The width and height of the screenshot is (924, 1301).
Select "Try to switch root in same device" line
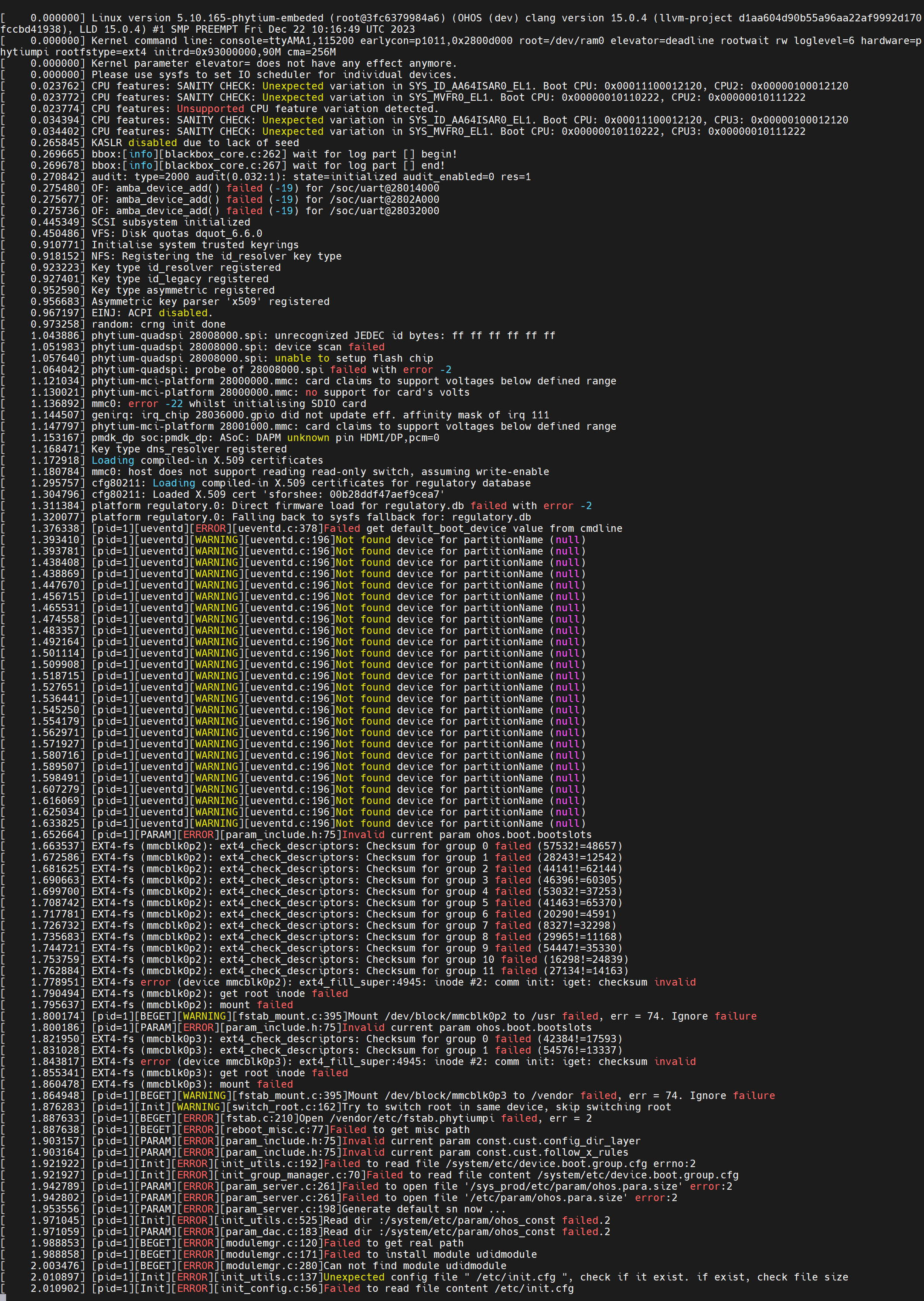pos(336,1107)
